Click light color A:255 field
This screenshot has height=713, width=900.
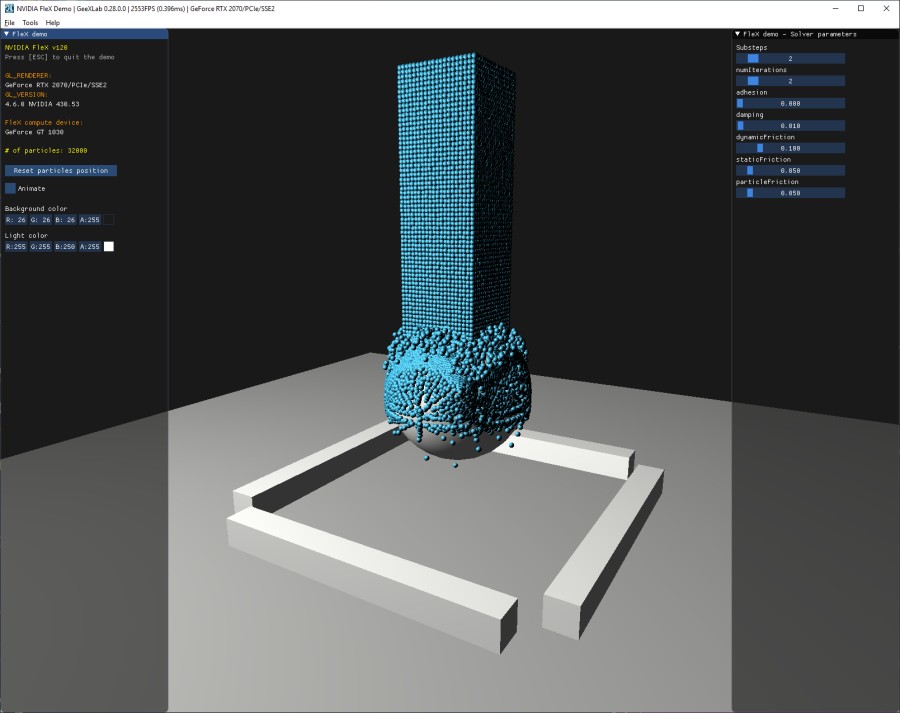90,247
